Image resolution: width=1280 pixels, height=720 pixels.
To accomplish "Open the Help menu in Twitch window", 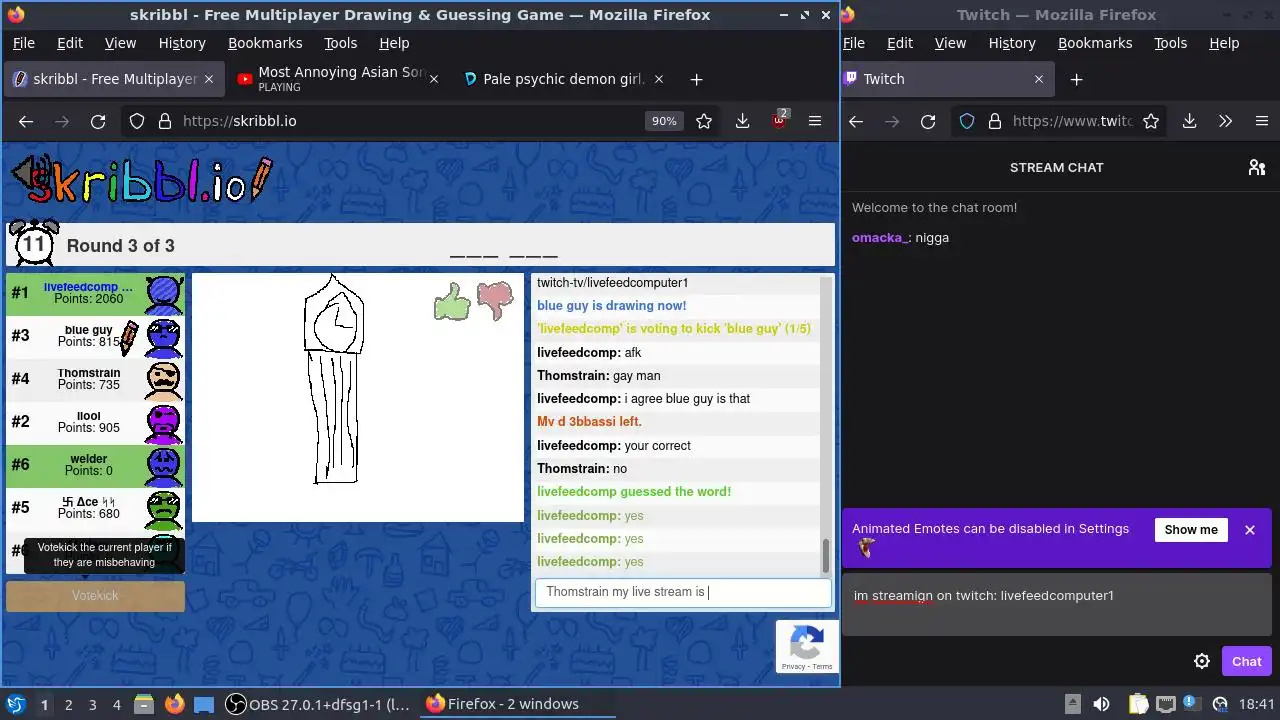I will point(1224,43).
